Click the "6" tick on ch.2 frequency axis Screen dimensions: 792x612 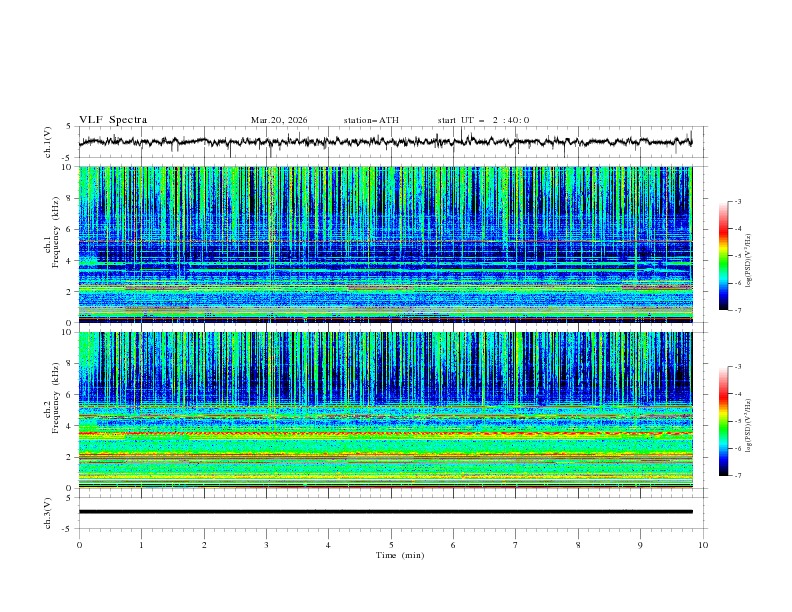coord(71,394)
